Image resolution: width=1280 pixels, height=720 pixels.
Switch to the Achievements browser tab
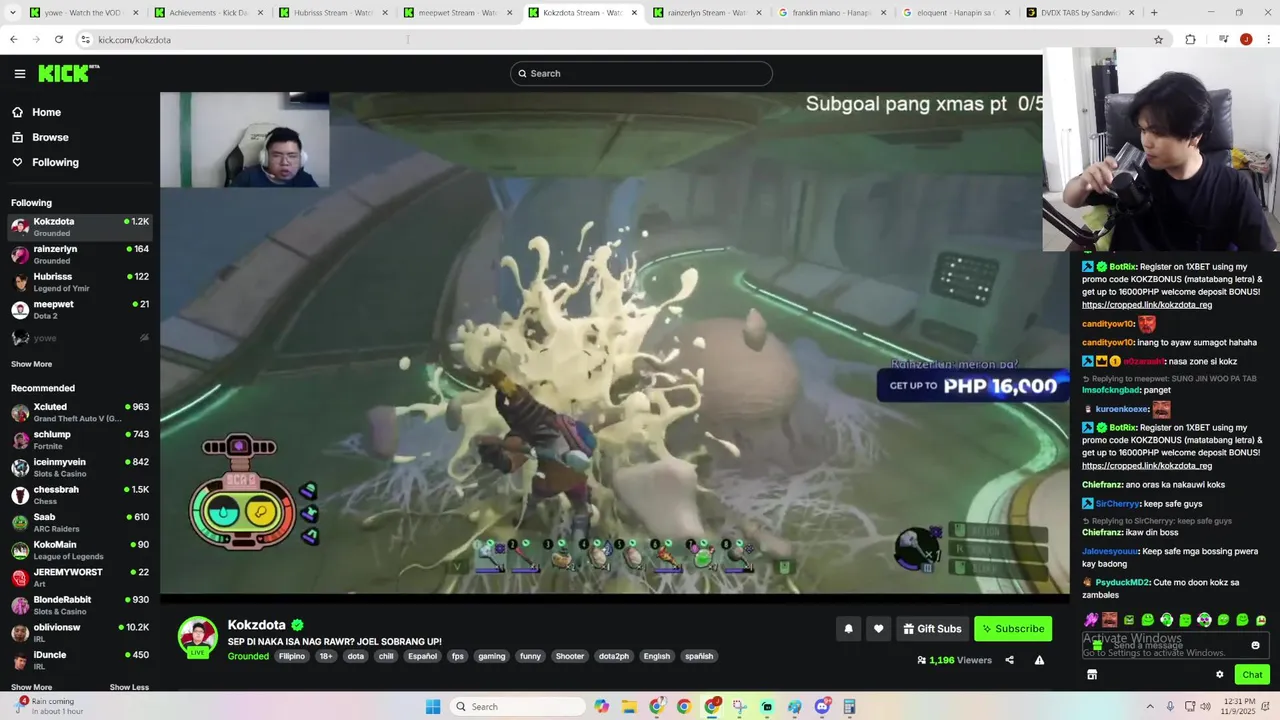coord(209,13)
